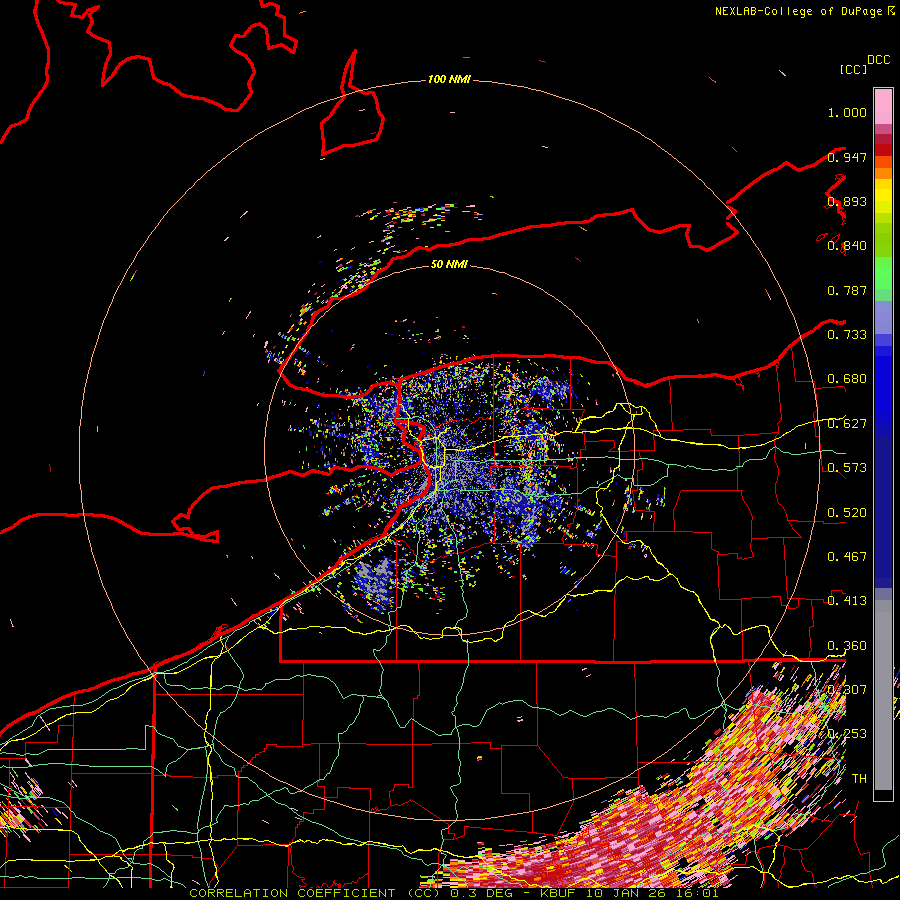The width and height of the screenshot is (900, 900).
Task: Click the KBUF station identifier
Action: click(x=560, y=893)
